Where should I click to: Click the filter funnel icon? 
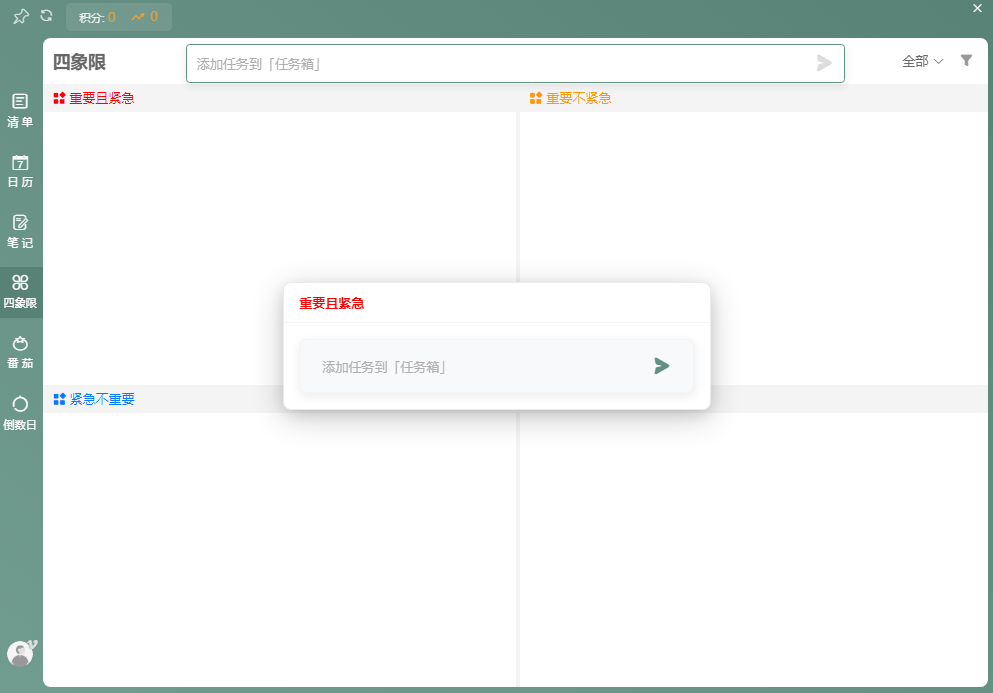[966, 60]
